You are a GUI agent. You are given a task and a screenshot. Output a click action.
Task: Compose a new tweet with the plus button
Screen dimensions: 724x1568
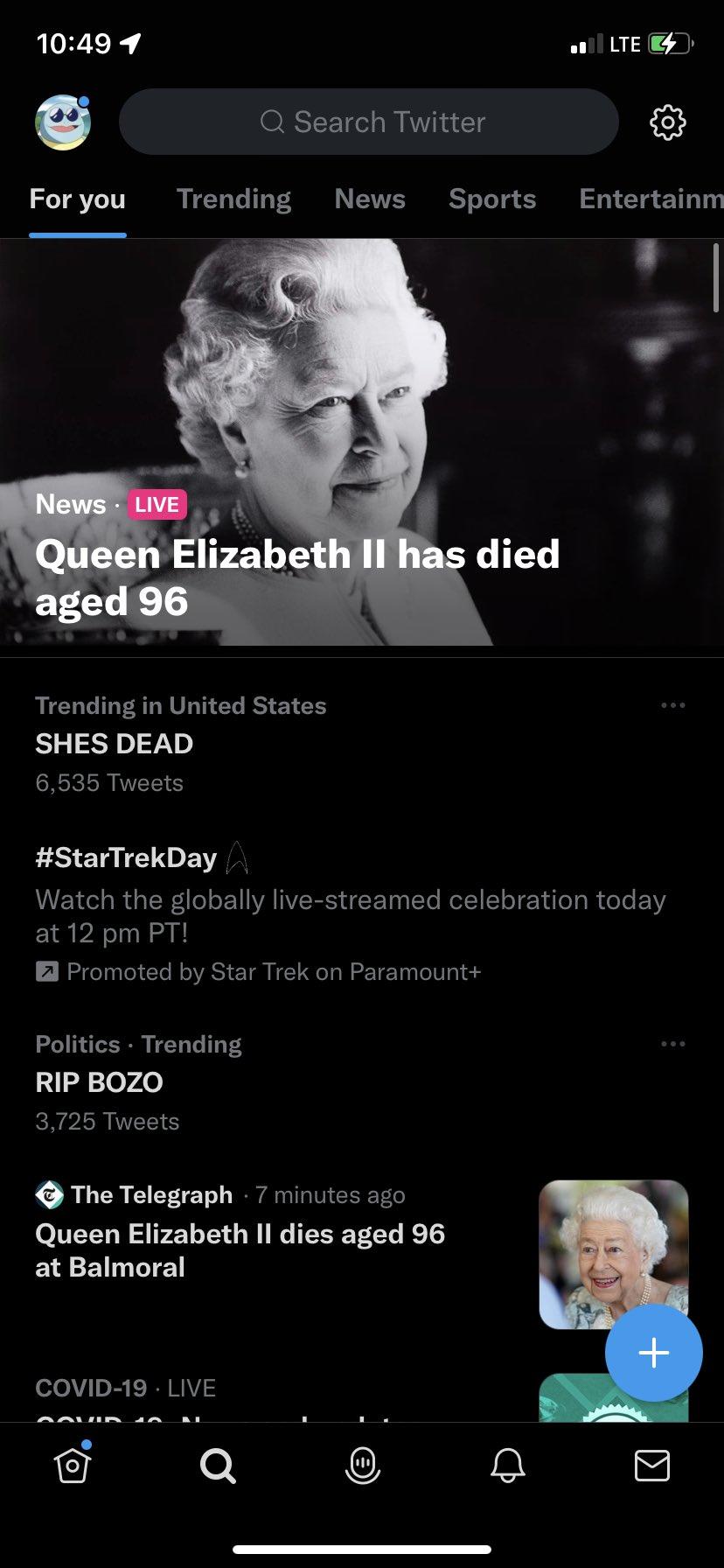[653, 1352]
